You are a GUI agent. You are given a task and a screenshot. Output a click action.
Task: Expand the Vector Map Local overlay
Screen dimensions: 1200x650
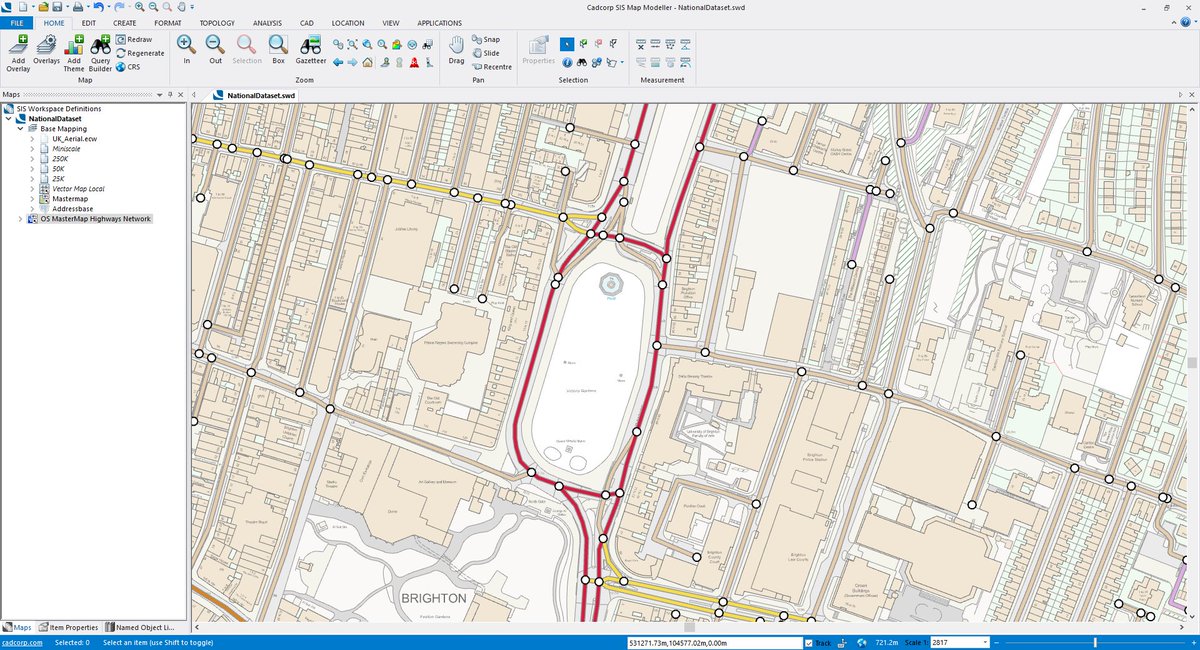click(32, 189)
